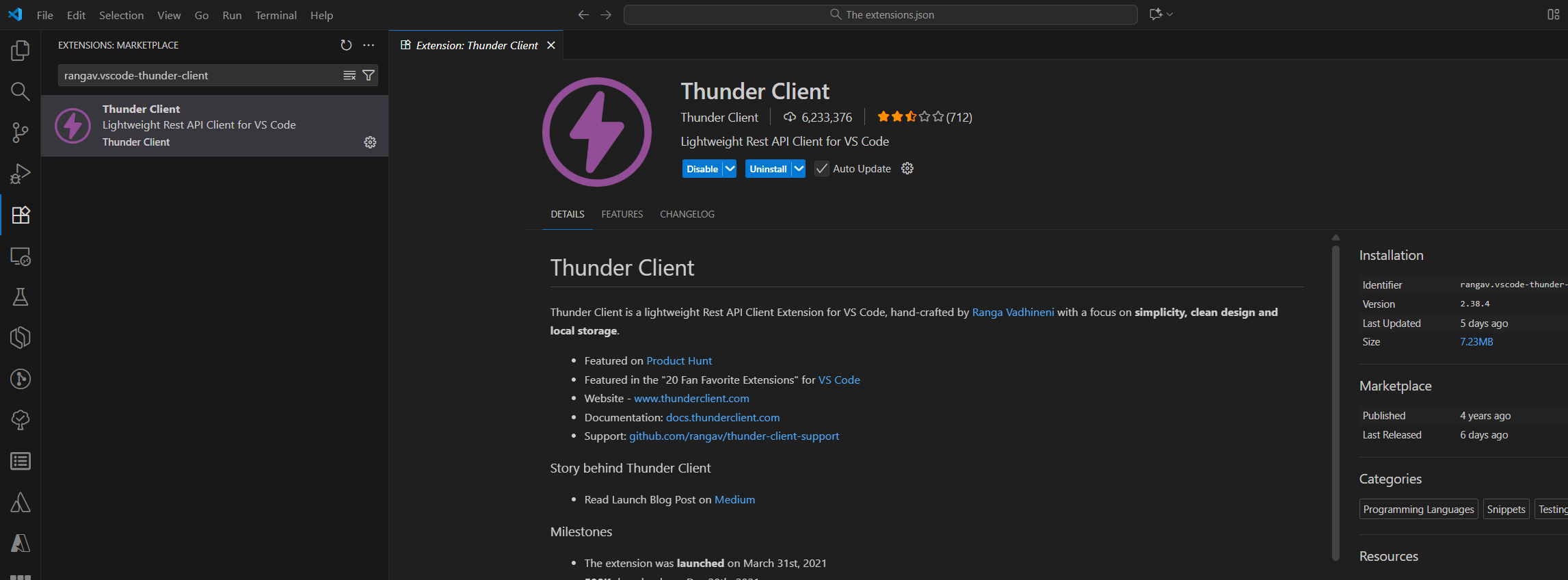This screenshot has width=1568, height=580.
Task: Select the Programming Languages category tag
Action: 1418,509
